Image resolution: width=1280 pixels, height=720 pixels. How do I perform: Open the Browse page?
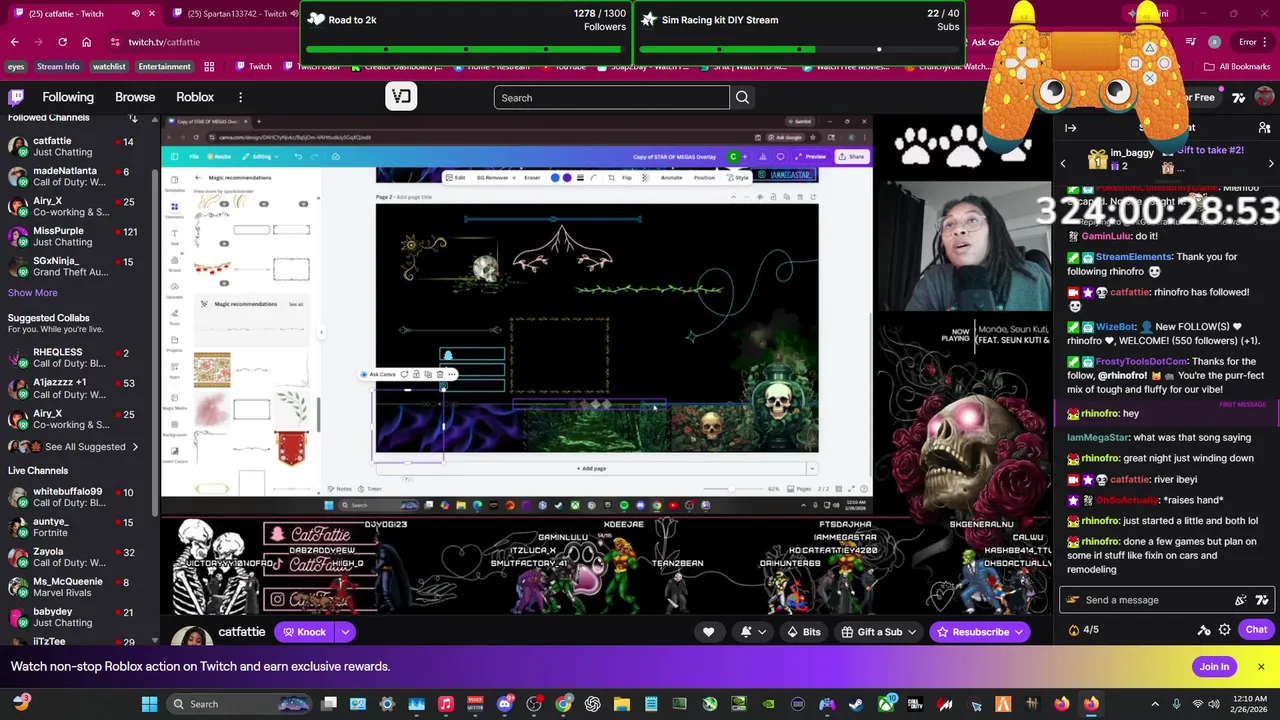(135, 97)
